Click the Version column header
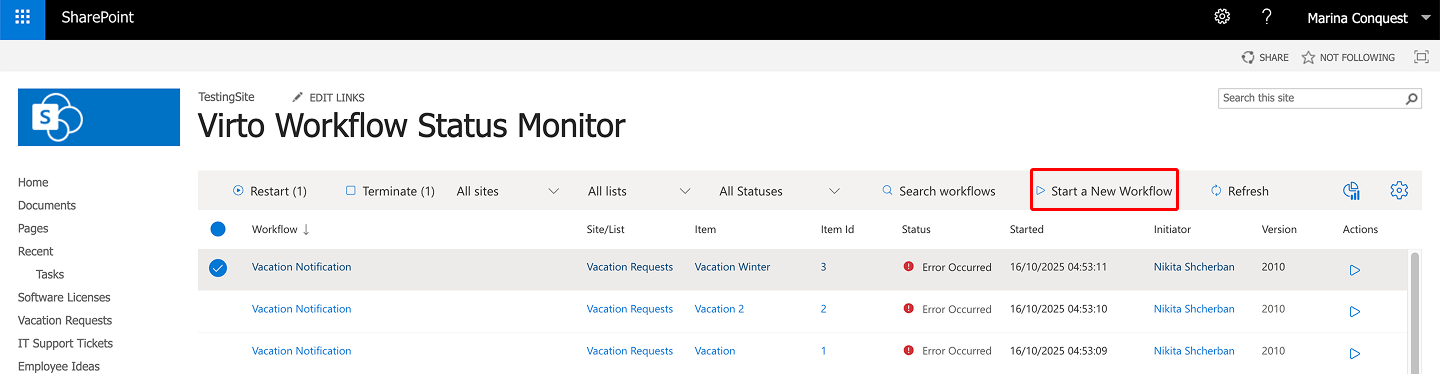 pyautogui.click(x=1279, y=229)
